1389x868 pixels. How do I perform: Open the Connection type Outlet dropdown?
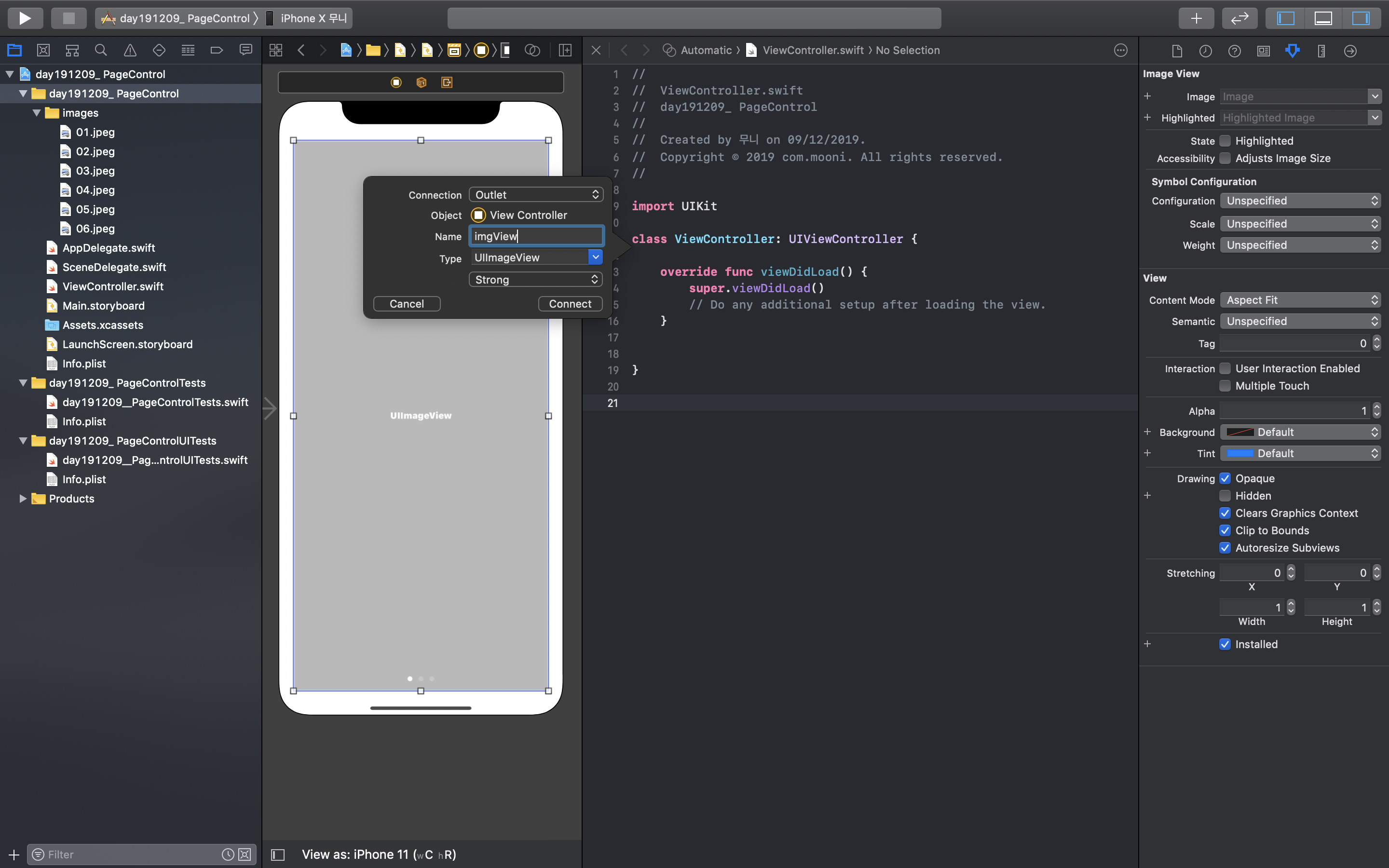[x=535, y=195]
